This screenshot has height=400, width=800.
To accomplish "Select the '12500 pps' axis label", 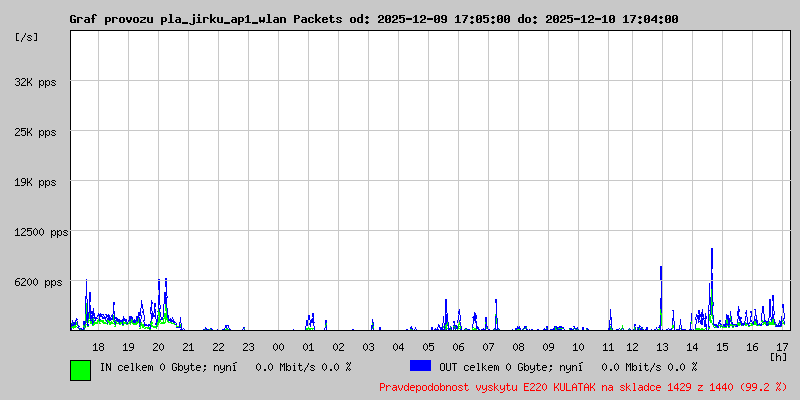I will pyautogui.click(x=41, y=233).
